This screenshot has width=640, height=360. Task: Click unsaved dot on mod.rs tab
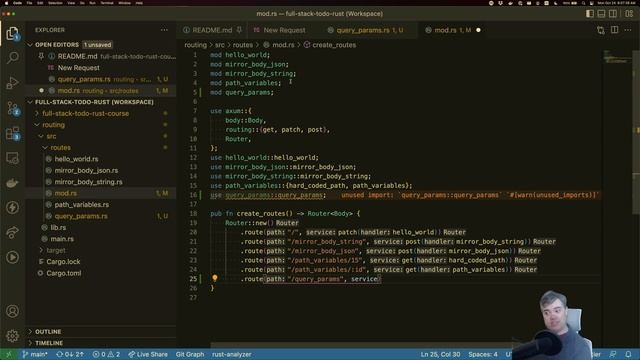478,30
